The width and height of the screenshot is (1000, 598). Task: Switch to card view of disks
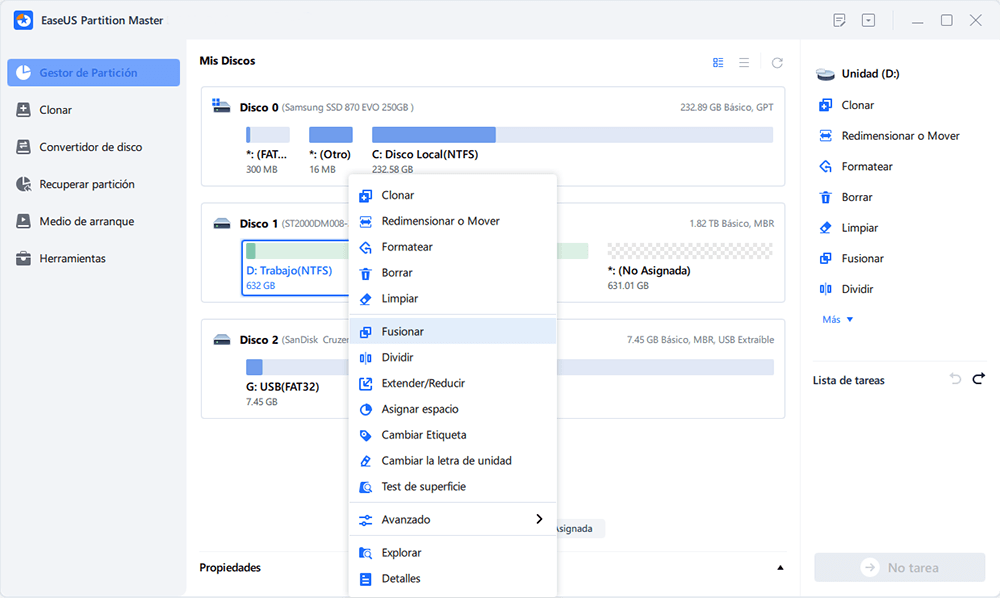coord(718,62)
